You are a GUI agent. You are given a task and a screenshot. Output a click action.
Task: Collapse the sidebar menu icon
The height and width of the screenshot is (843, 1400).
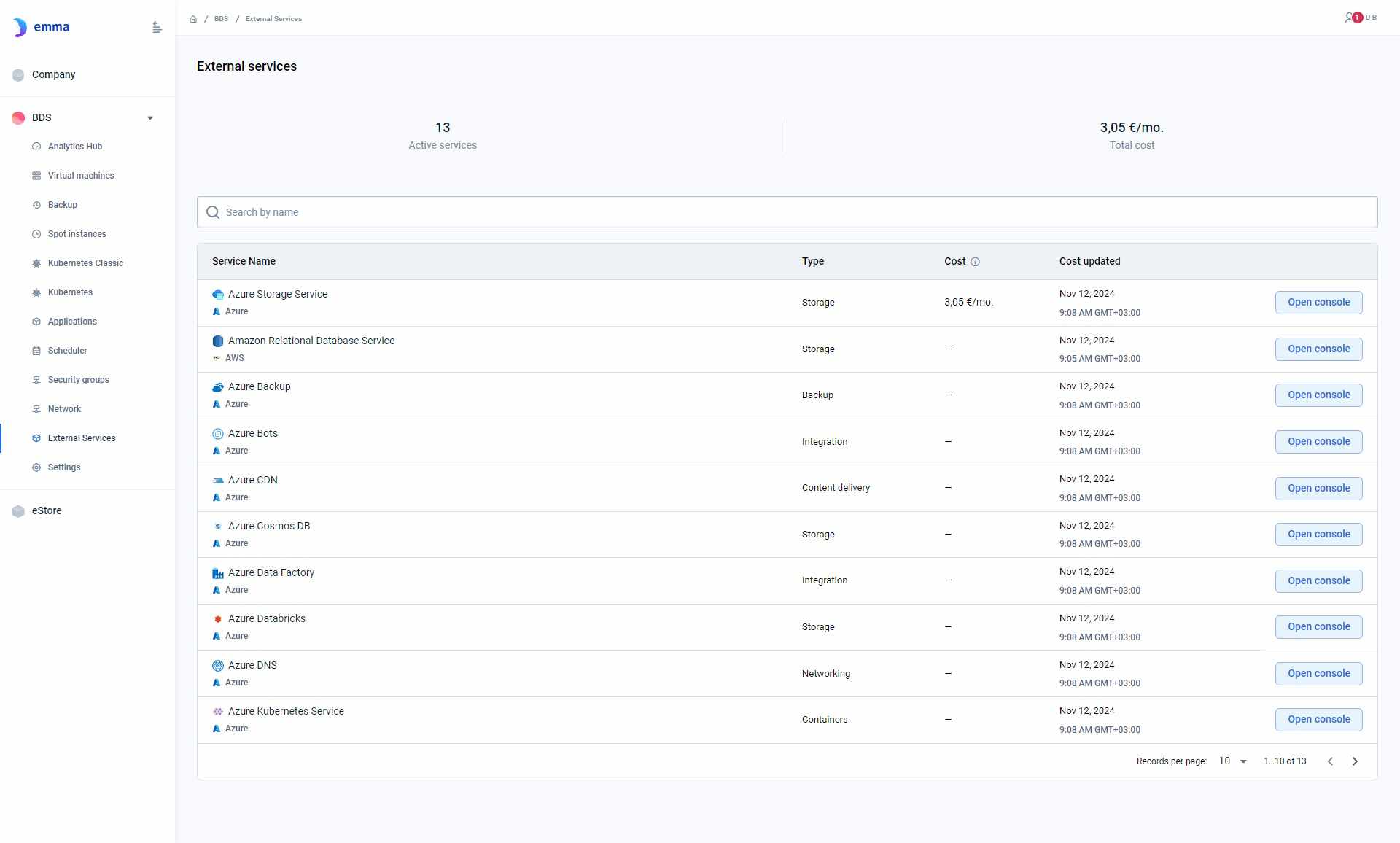click(157, 28)
